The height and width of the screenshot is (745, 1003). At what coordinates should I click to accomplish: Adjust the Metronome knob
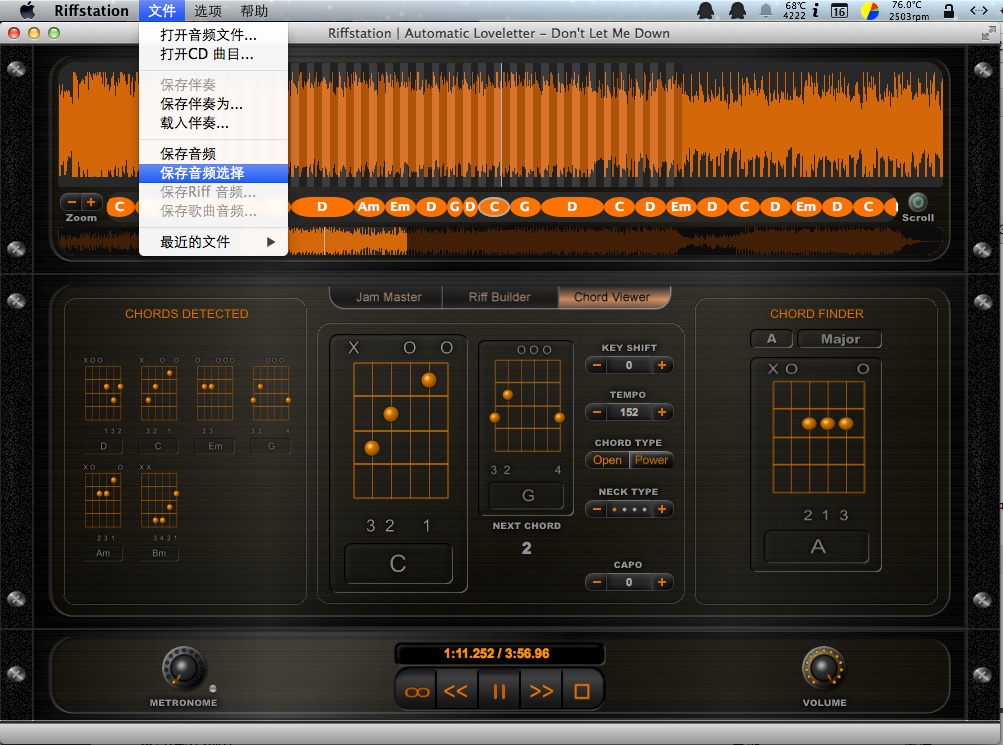pyautogui.click(x=184, y=668)
